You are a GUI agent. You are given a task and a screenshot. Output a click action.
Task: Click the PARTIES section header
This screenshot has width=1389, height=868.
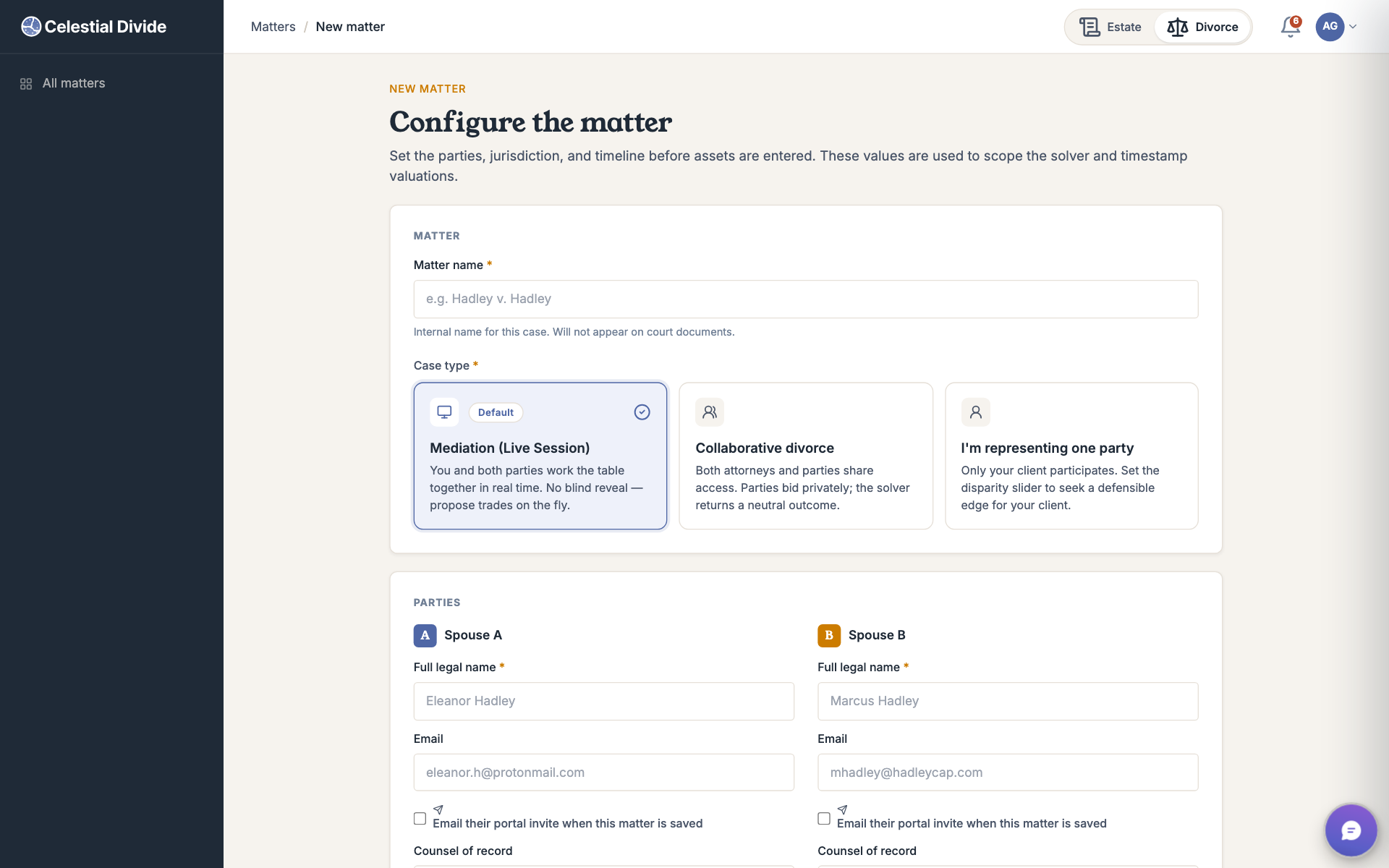[437, 603]
